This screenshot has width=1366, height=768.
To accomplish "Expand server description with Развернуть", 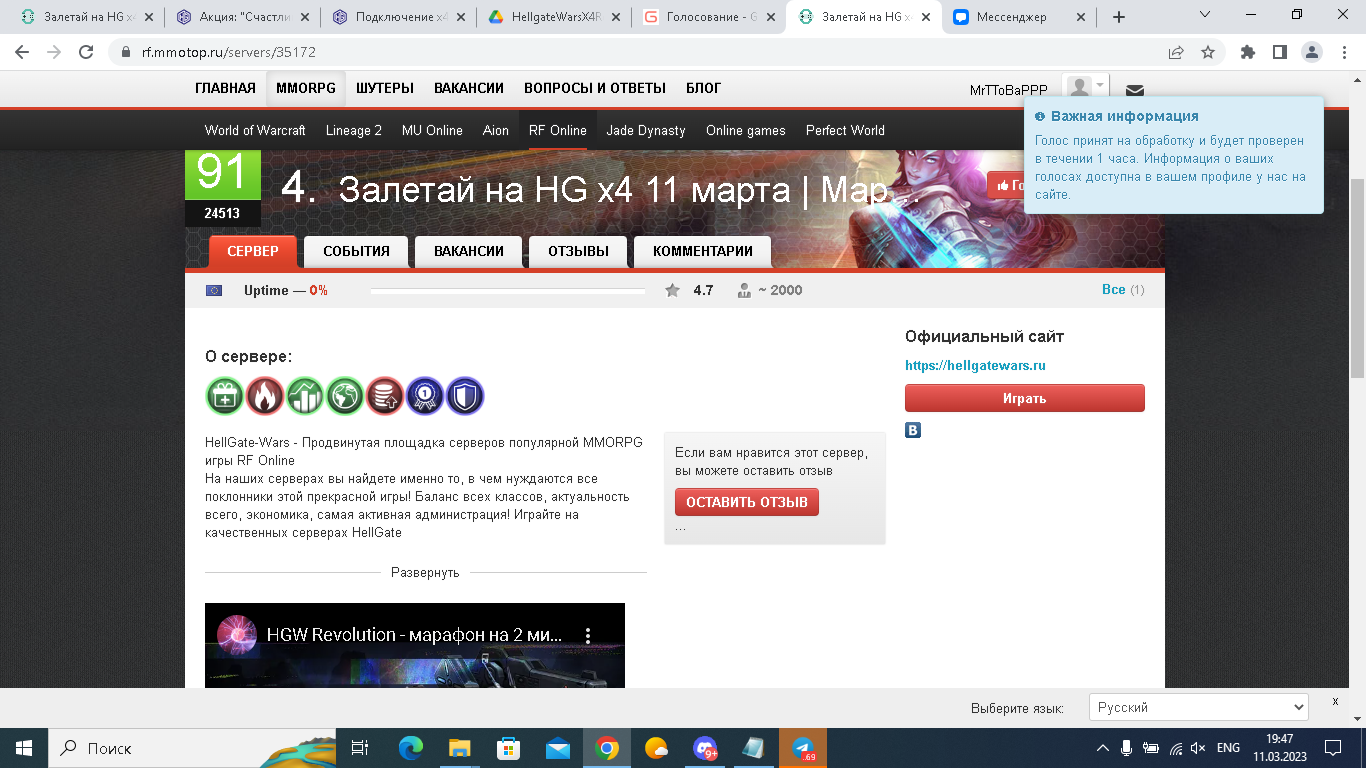I will pos(425,573).
